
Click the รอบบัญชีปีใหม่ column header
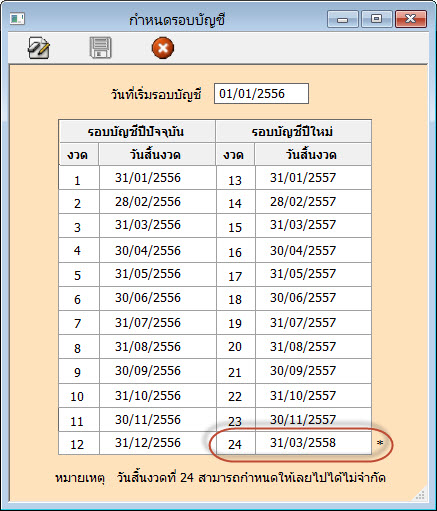[294, 131]
